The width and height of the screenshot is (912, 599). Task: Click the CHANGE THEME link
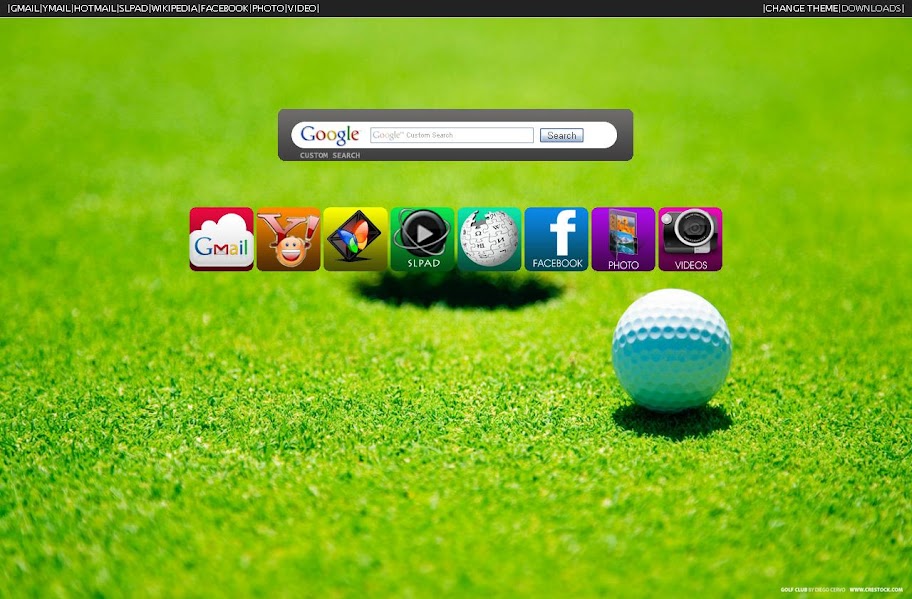coord(801,8)
